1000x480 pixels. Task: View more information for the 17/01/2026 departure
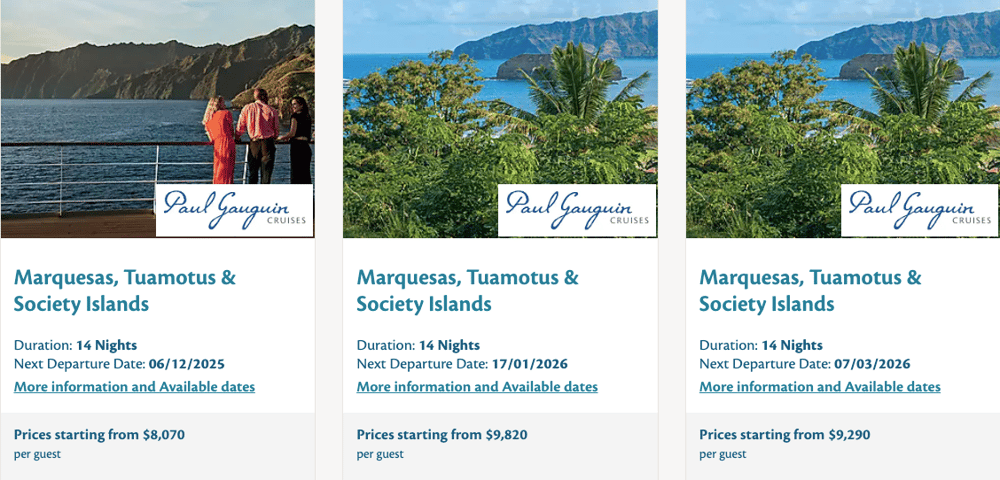(477, 387)
